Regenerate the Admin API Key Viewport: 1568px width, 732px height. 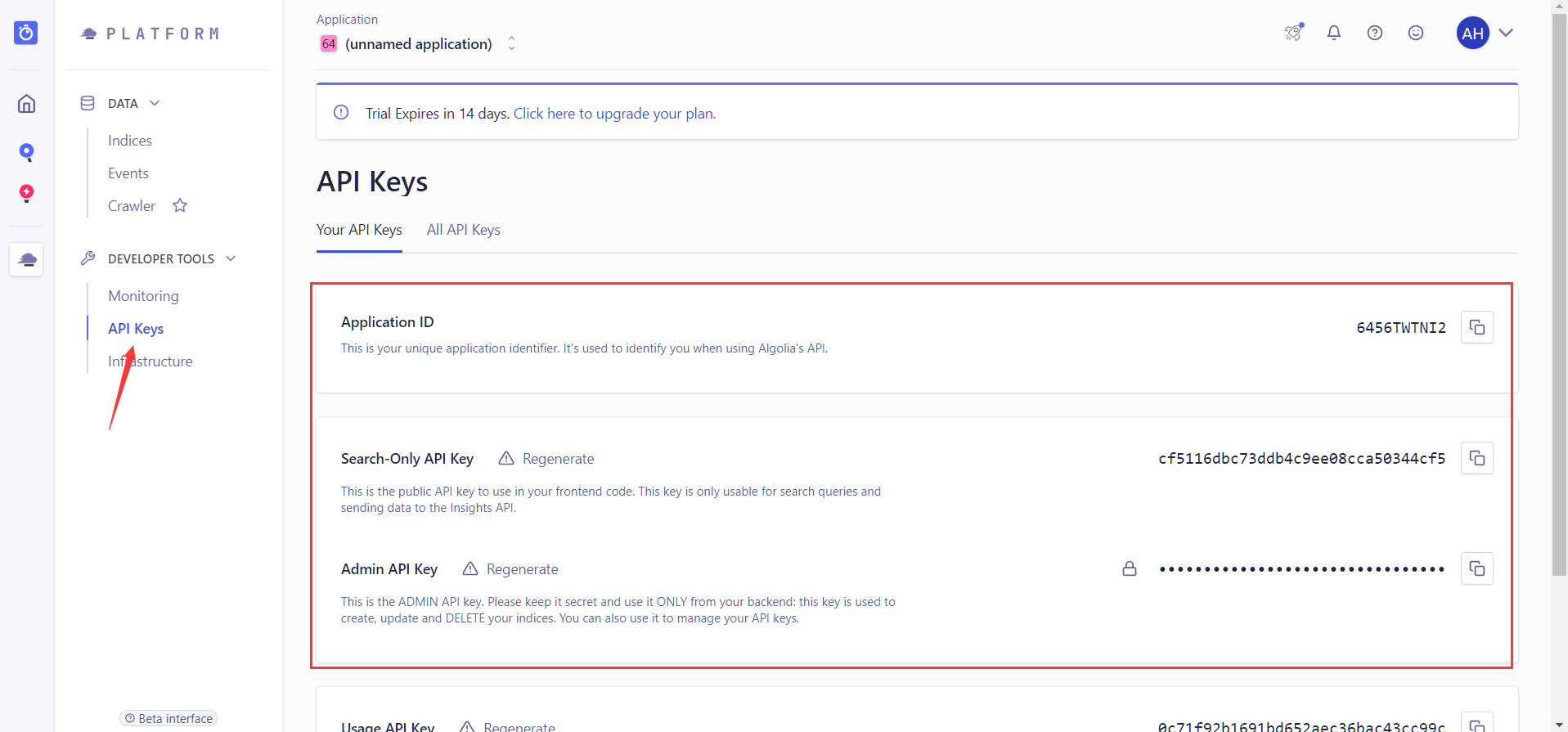[523, 569]
